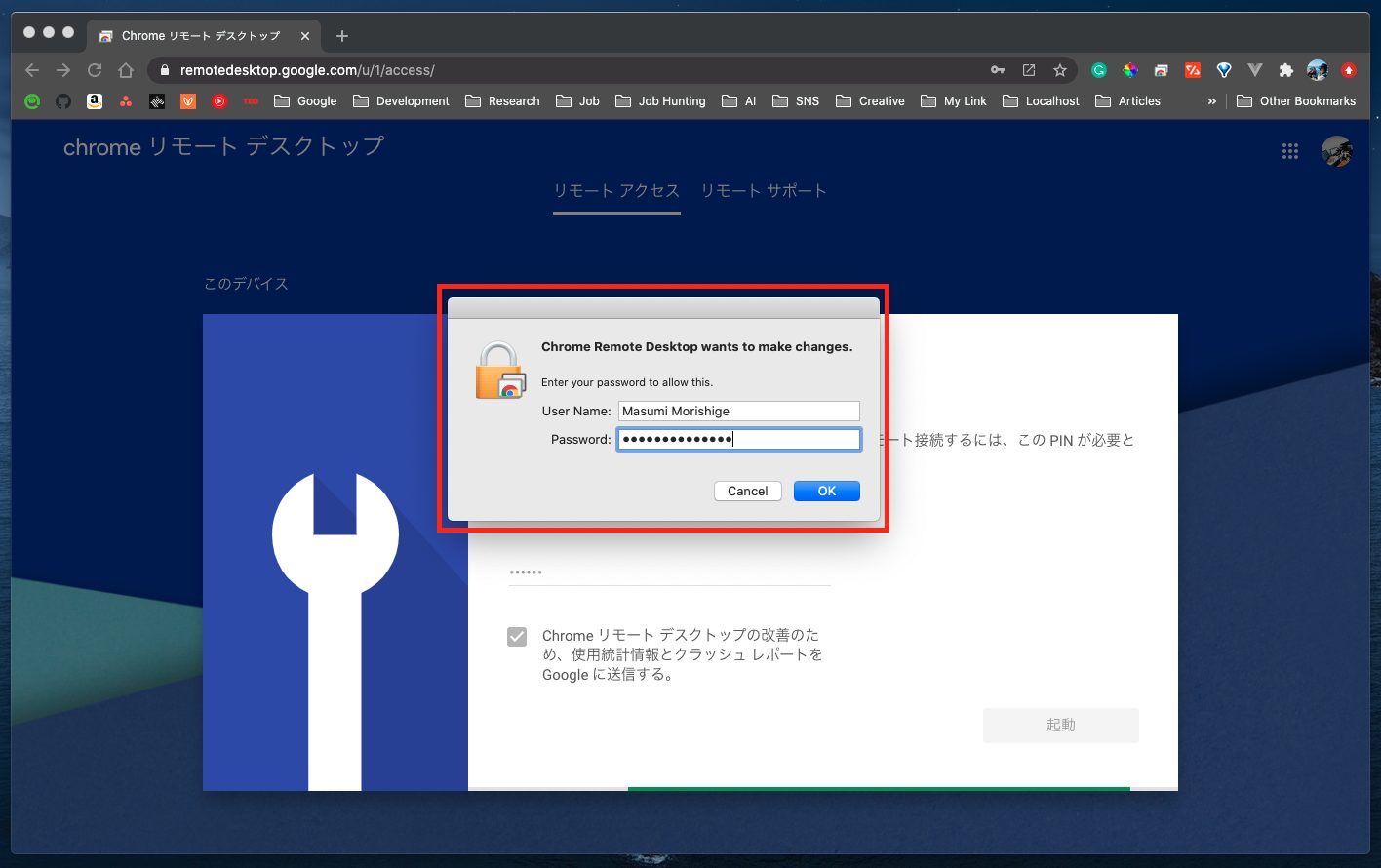1381x868 pixels.
Task: Switch to the リモート サポート tab
Action: pos(764,191)
